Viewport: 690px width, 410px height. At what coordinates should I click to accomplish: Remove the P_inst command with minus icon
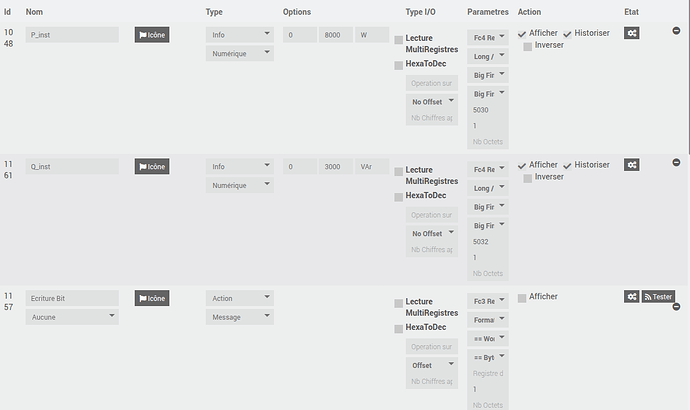676,31
